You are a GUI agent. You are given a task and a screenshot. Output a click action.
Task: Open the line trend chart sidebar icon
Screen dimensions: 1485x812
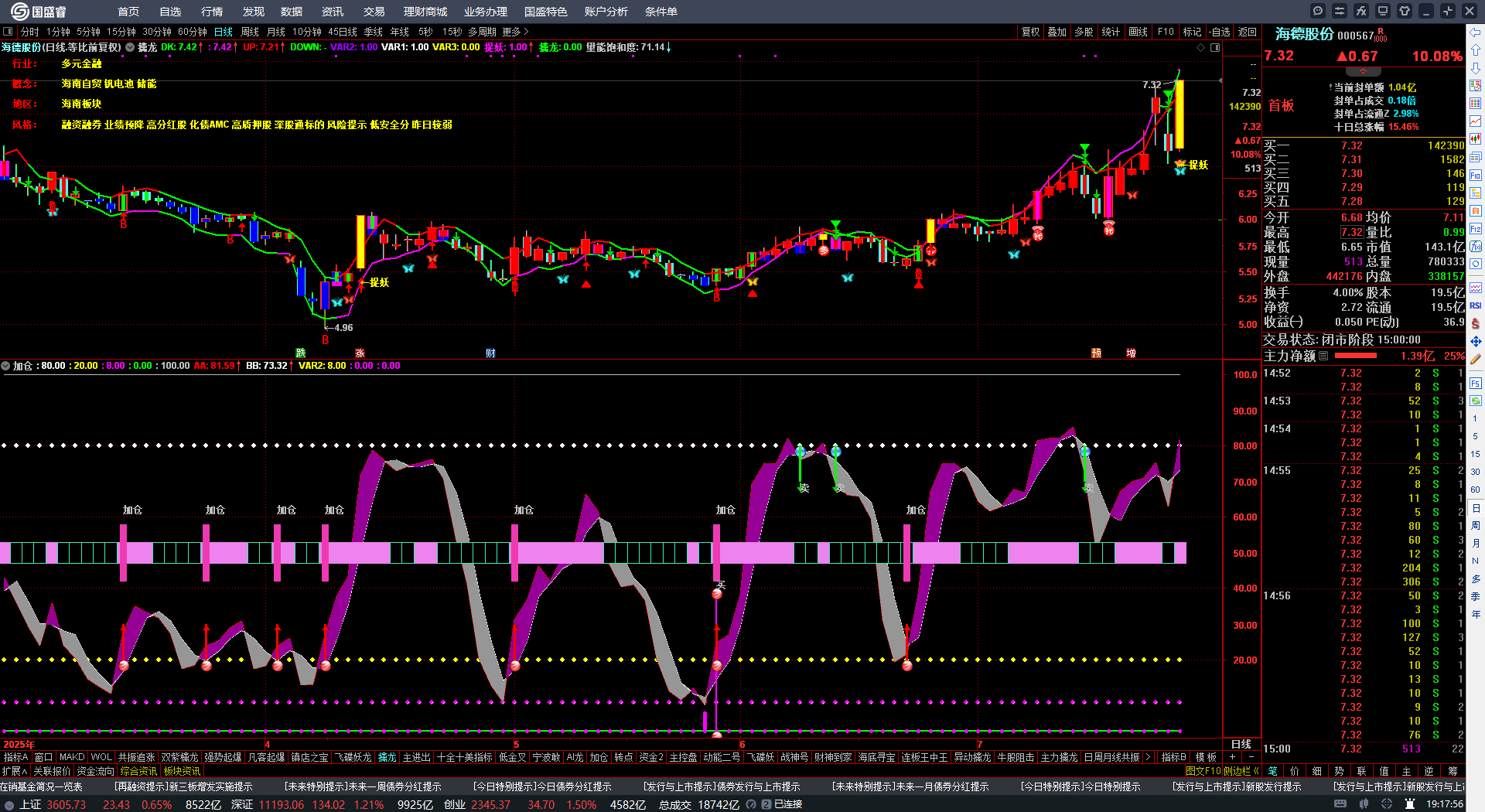click(1476, 121)
